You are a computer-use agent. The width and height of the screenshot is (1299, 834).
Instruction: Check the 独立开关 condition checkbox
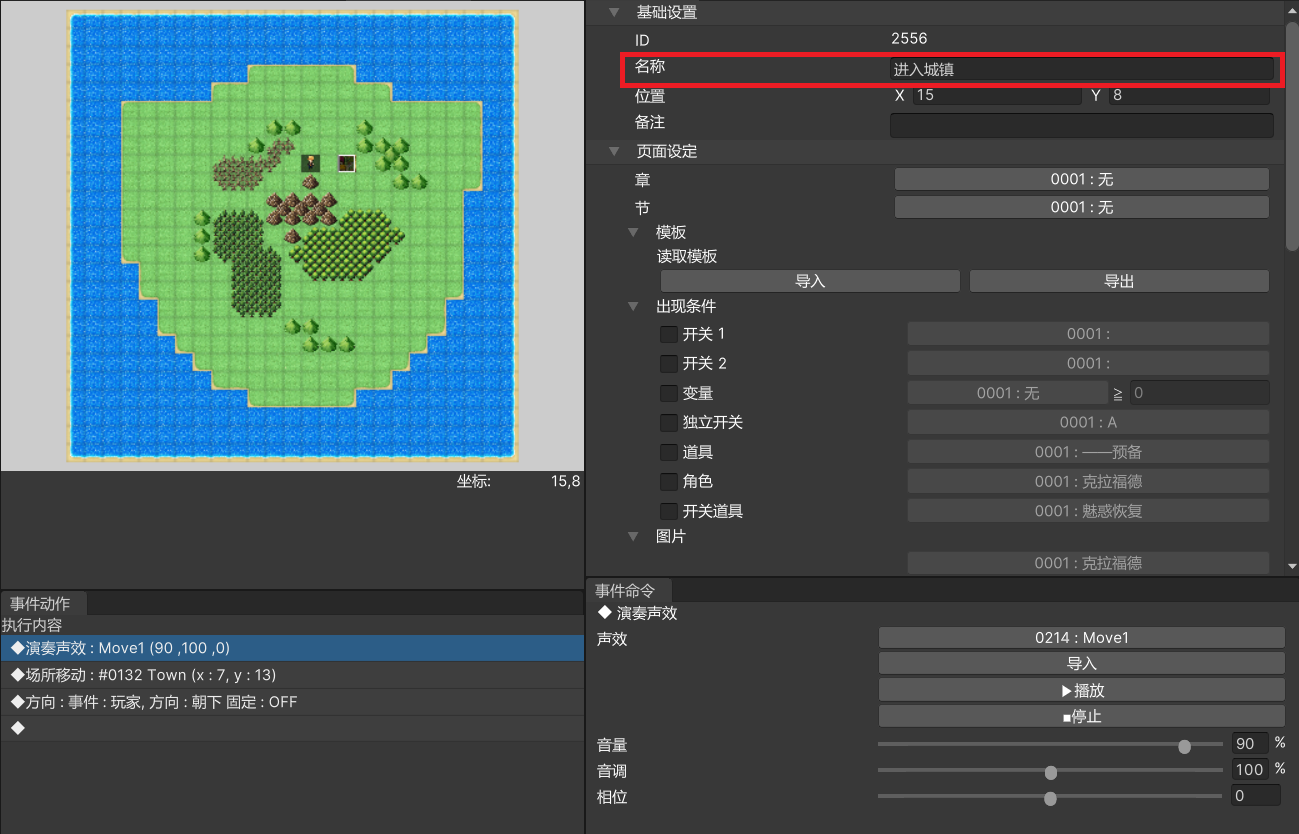click(x=668, y=423)
